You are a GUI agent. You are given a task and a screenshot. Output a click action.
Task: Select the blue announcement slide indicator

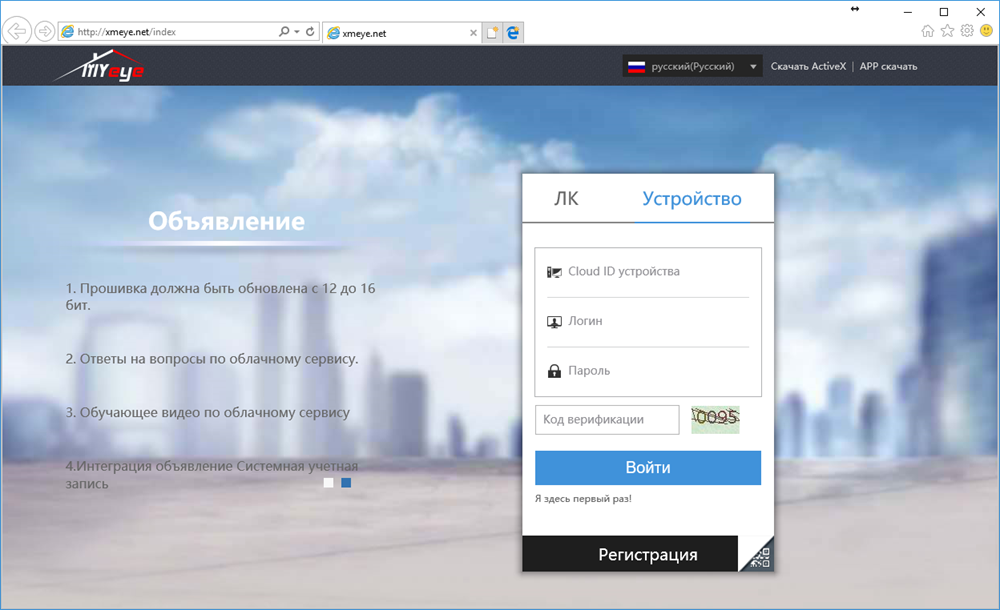coord(346,483)
